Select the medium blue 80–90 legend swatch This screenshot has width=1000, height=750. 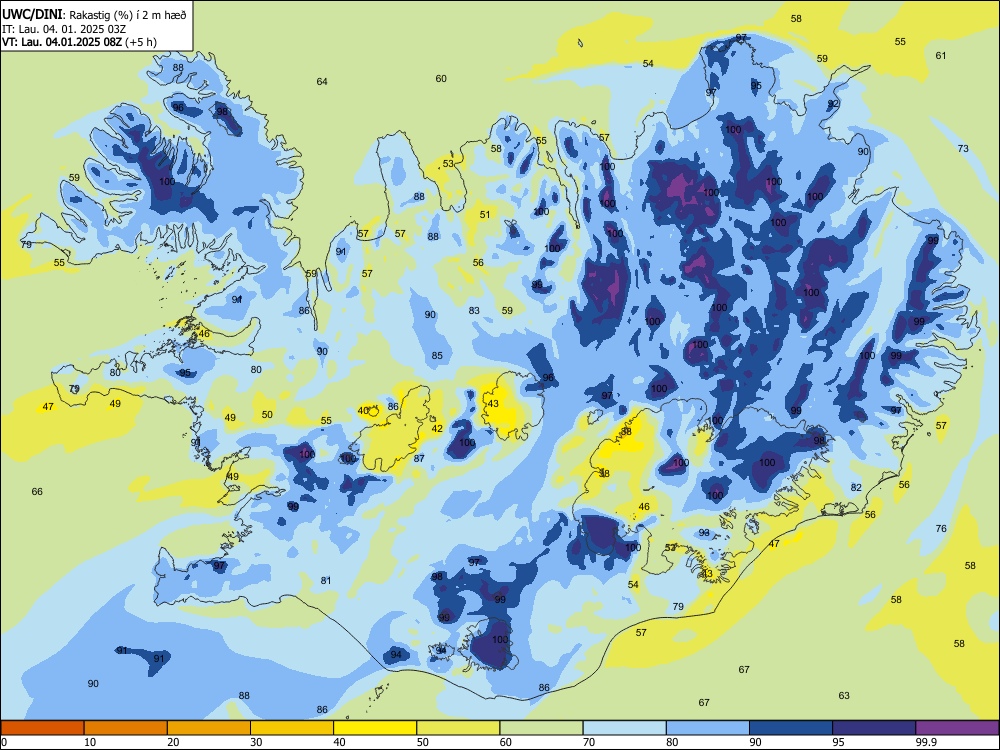click(708, 728)
